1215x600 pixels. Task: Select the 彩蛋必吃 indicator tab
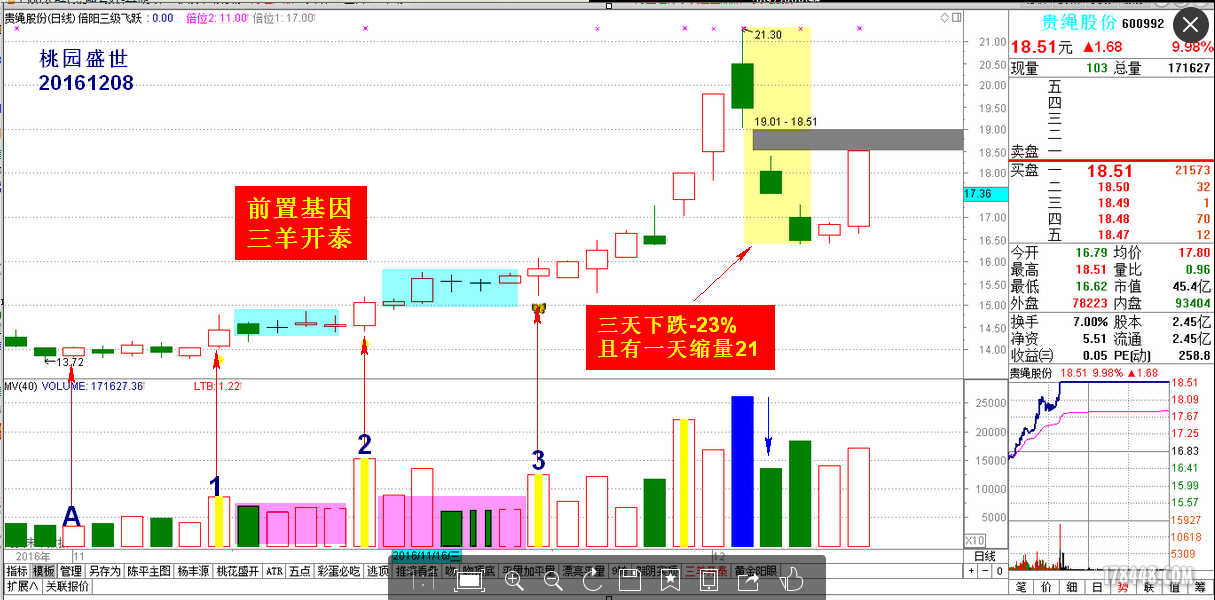[338, 572]
